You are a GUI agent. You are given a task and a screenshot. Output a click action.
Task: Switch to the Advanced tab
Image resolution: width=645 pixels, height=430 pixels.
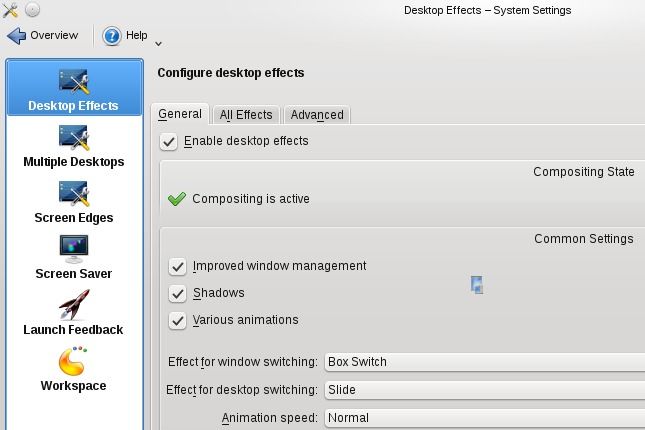click(x=317, y=115)
